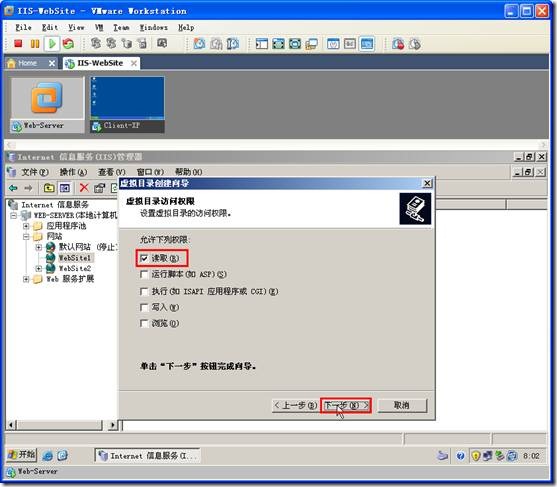Toggle the show/hide console tree icon
This screenshot has width=557, height=487.
pos(65,188)
